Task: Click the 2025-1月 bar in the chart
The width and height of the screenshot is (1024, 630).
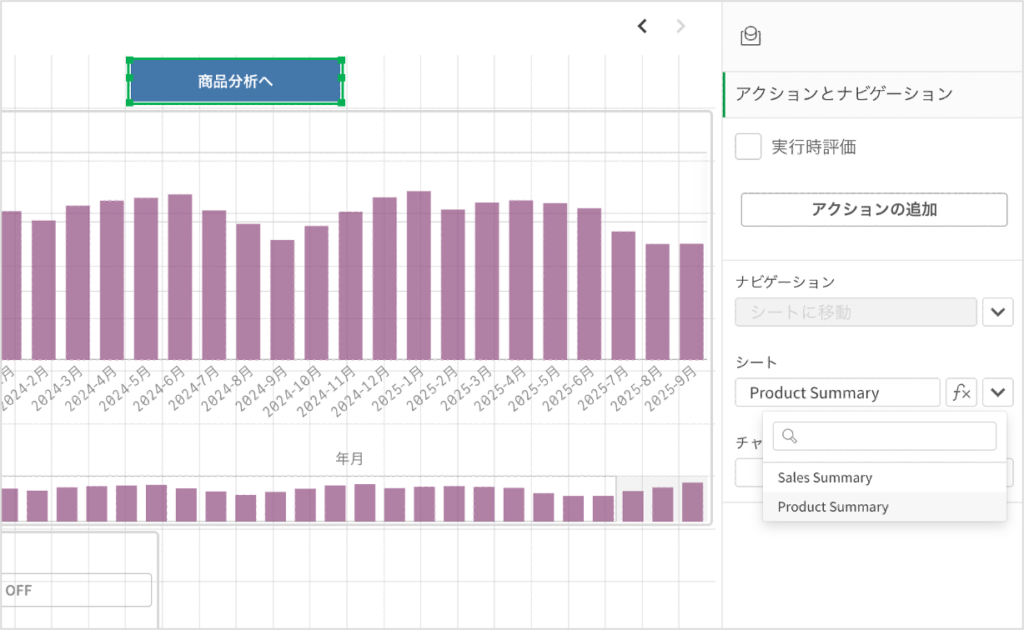Action: 419,275
